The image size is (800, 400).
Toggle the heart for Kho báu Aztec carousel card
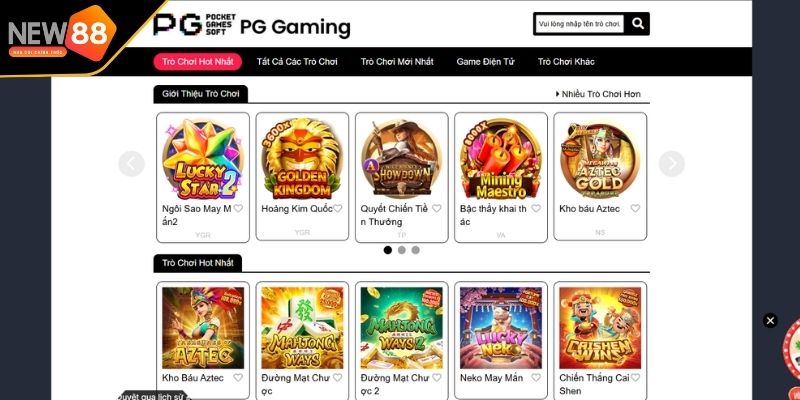(635, 208)
